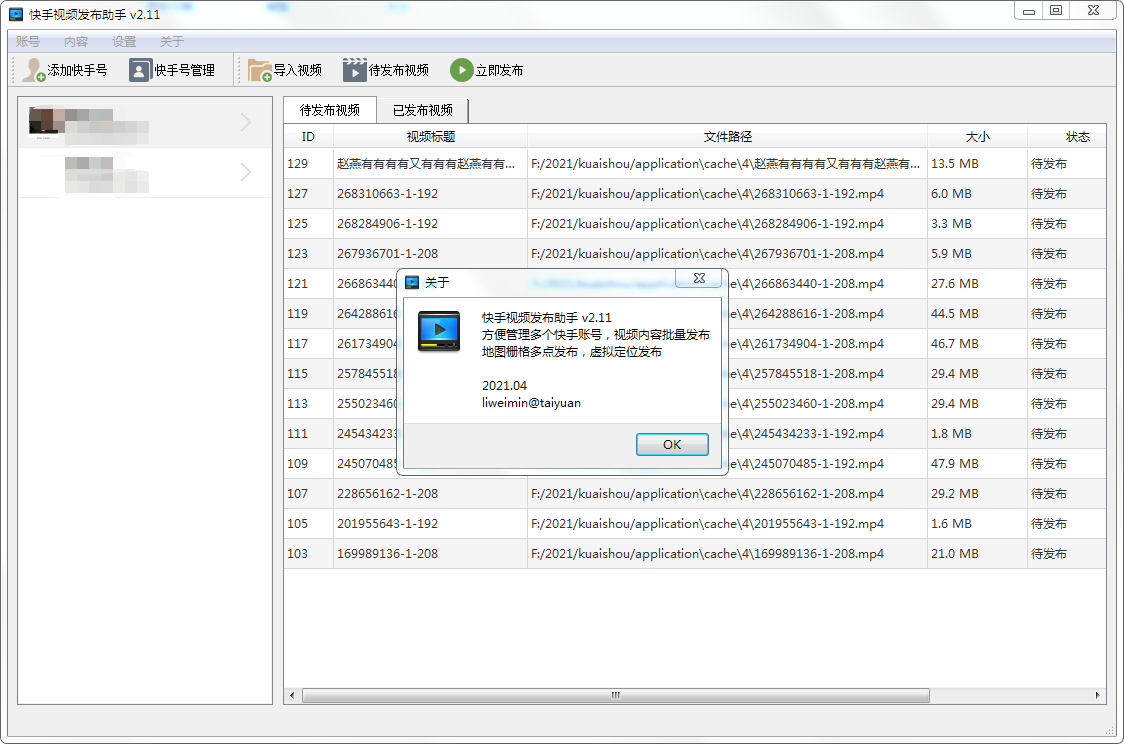Click the small icon in the 关于 dialog title bar
The height and width of the screenshot is (744, 1124).
(x=412, y=282)
